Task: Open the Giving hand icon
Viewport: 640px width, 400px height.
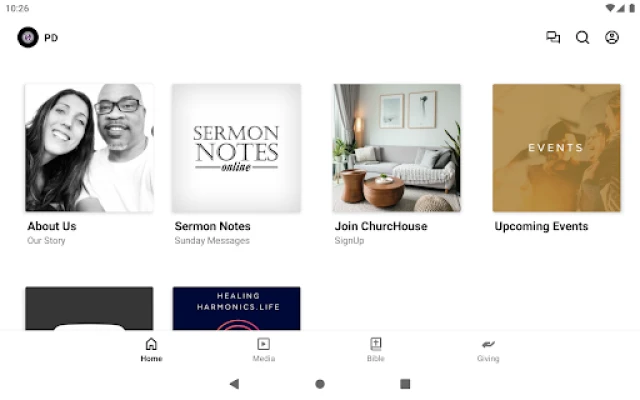Action: [x=488, y=344]
